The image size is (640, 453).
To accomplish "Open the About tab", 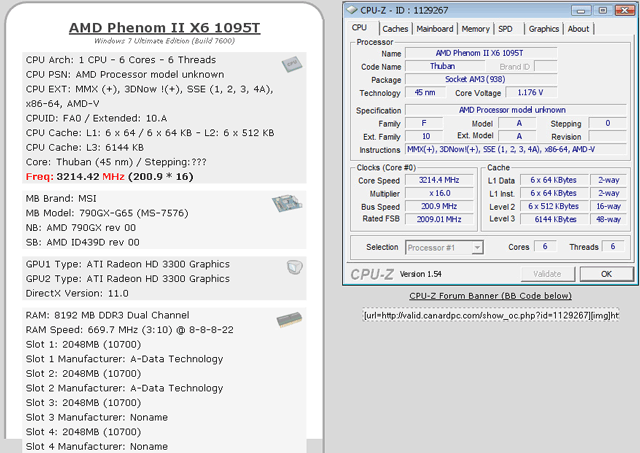I will [578, 29].
